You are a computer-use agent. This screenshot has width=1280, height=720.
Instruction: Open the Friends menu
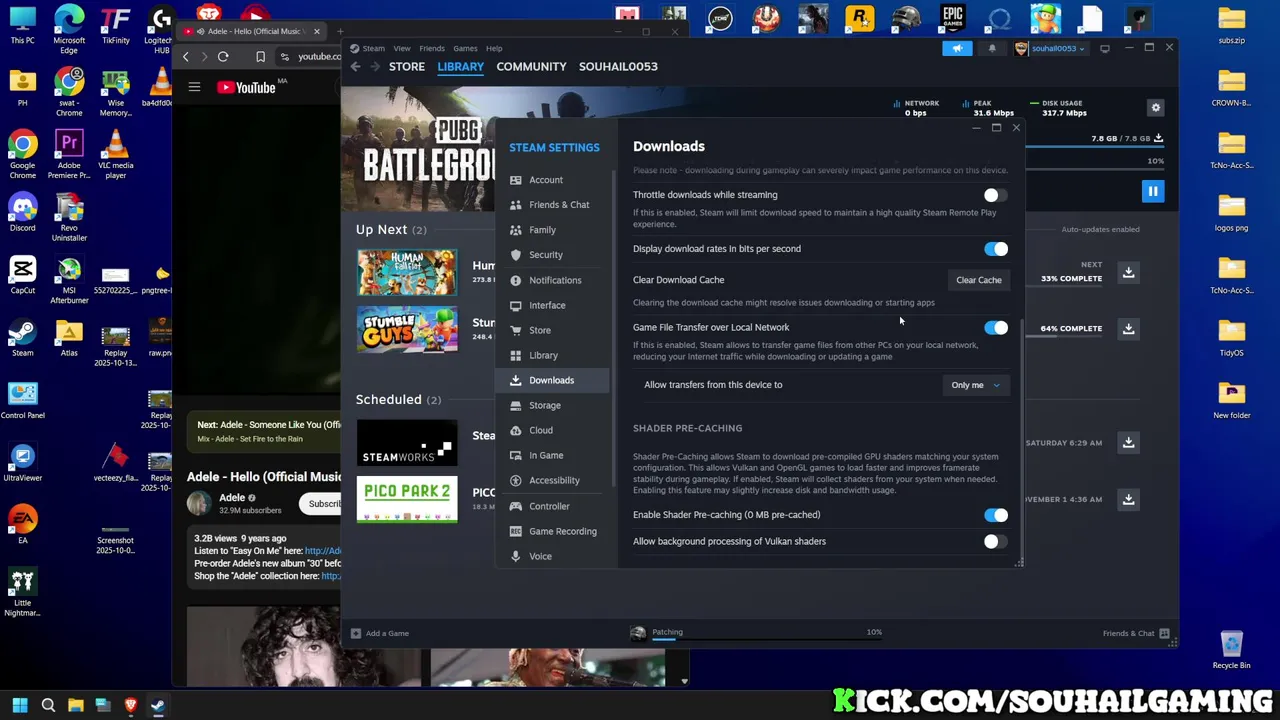point(432,48)
